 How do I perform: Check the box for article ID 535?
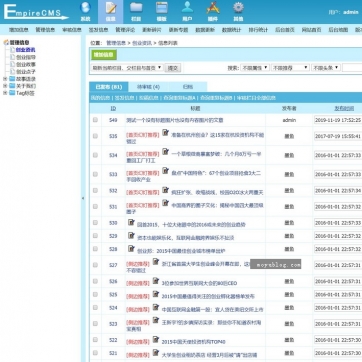pyautogui.click(x=95, y=136)
